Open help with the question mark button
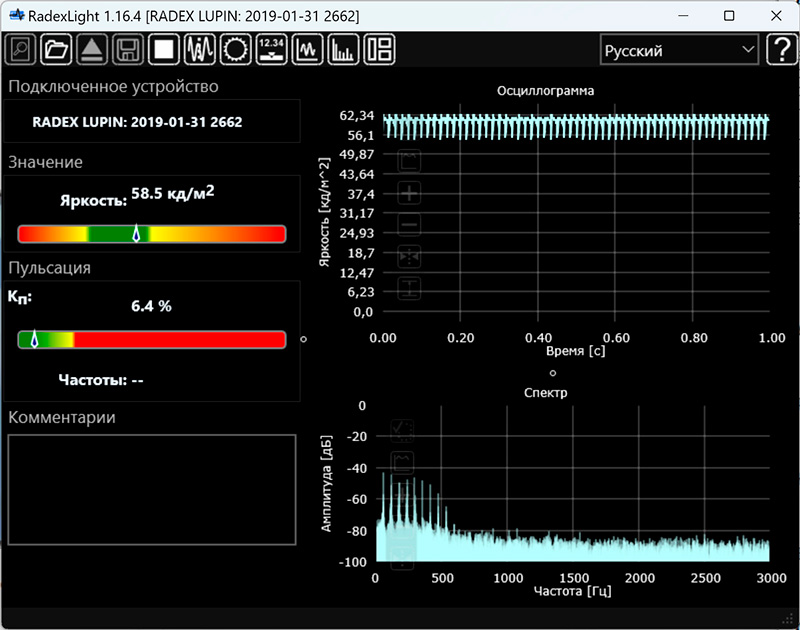 tap(780, 50)
